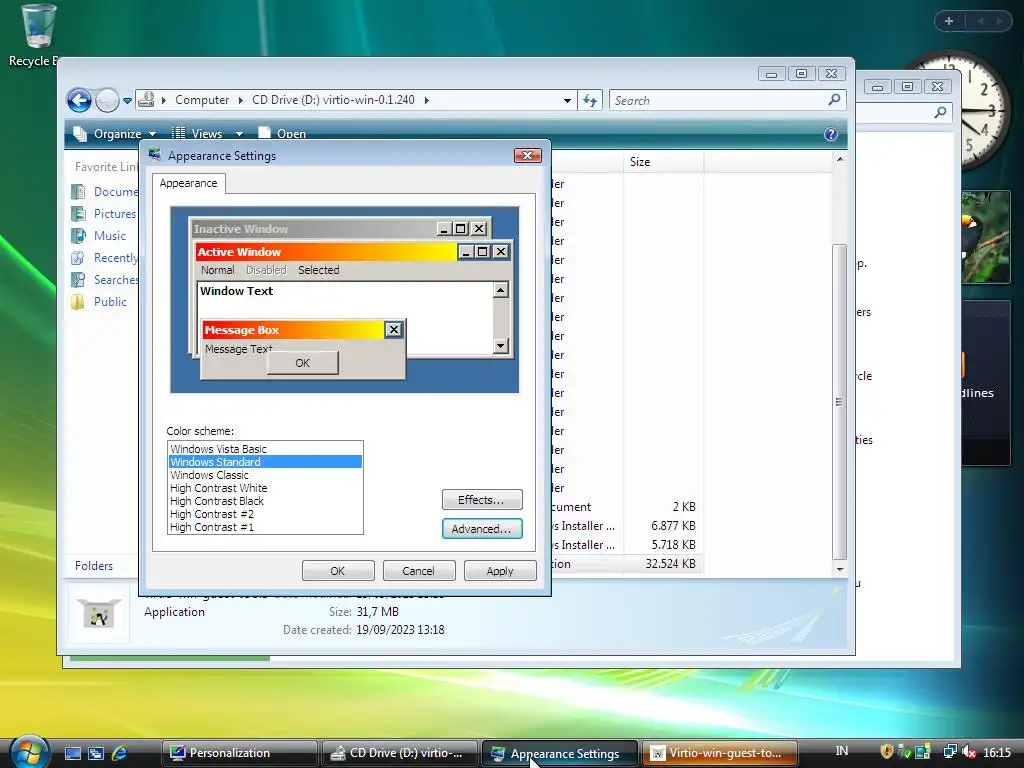Click the toucan slideshow gadget picture
The image size is (1024, 768).
click(x=985, y=237)
